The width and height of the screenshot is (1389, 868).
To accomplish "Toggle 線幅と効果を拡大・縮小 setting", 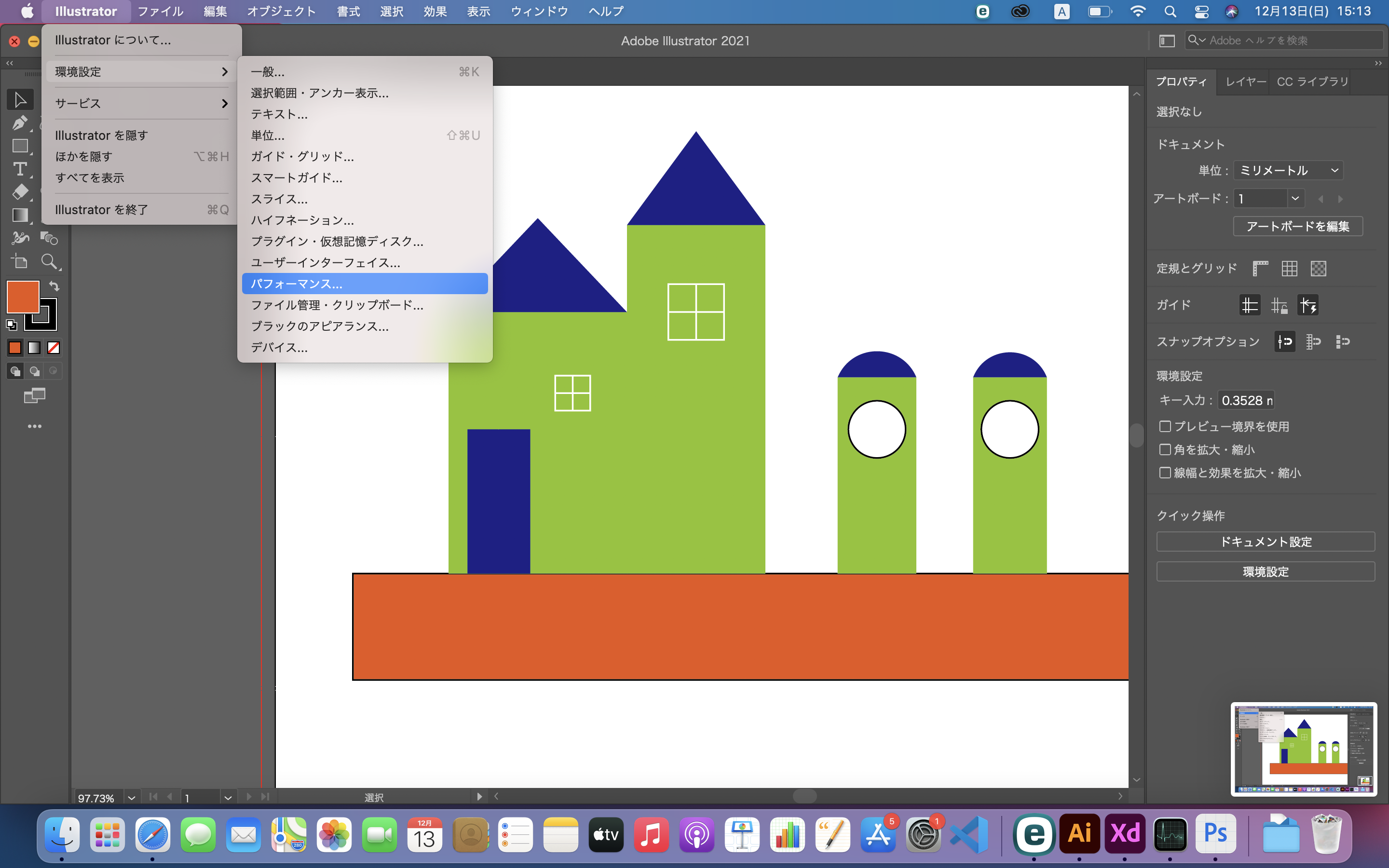I will 1166,473.
